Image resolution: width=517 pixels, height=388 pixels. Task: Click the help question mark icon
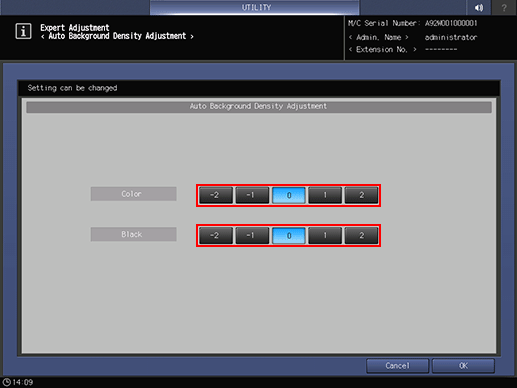point(504,7)
